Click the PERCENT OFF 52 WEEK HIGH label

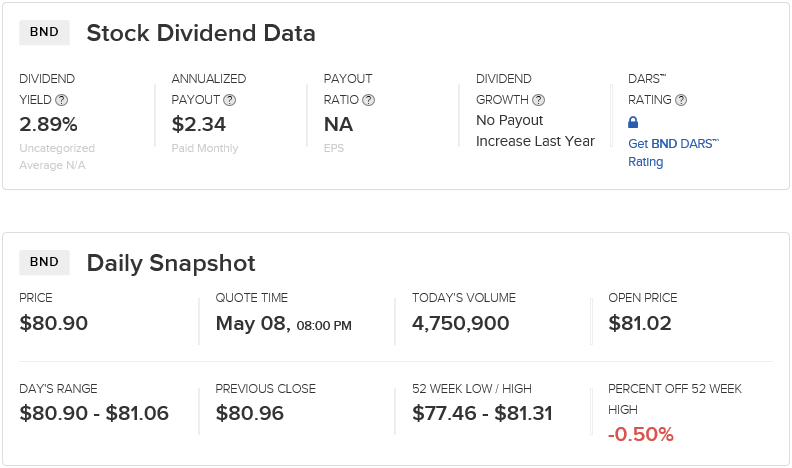[675, 399]
